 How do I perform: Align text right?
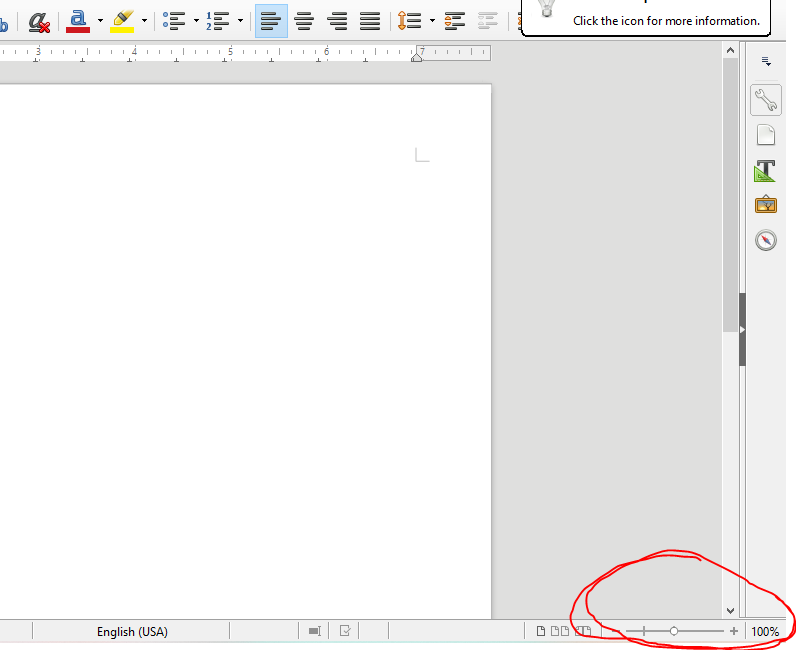[x=337, y=21]
